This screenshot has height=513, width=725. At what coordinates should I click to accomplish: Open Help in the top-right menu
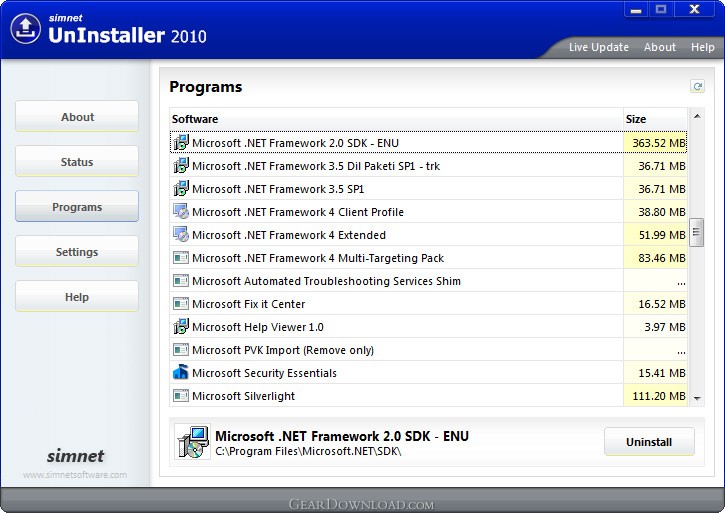703,47
